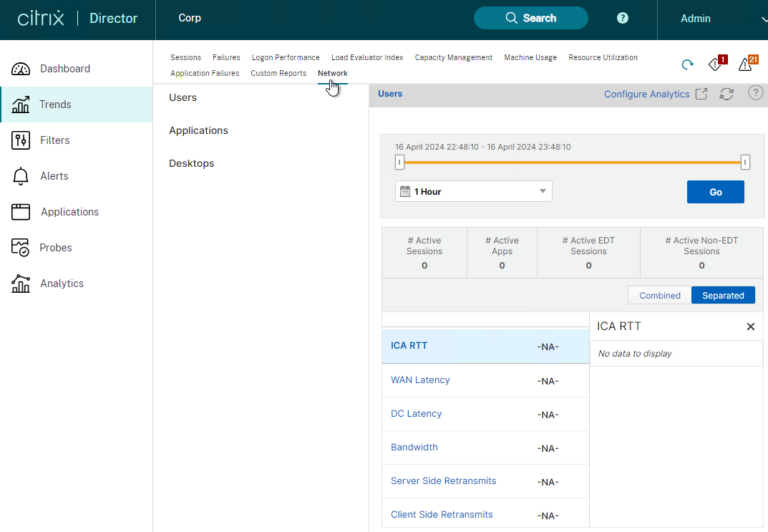Screen dimensions: 768x532
Task: Open Analytics in the sidebar
Action: (x=61, y=284)
